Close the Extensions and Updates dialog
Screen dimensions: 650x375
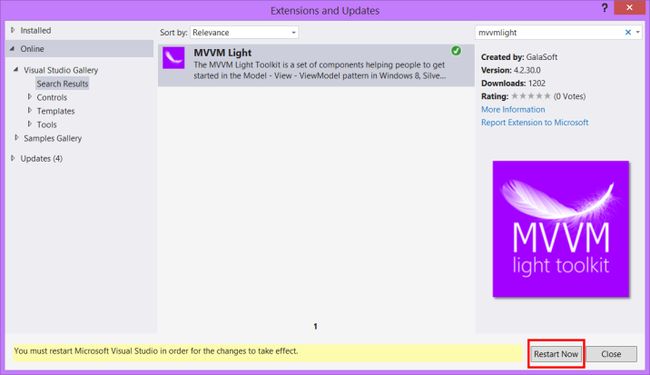pos(630,8)
